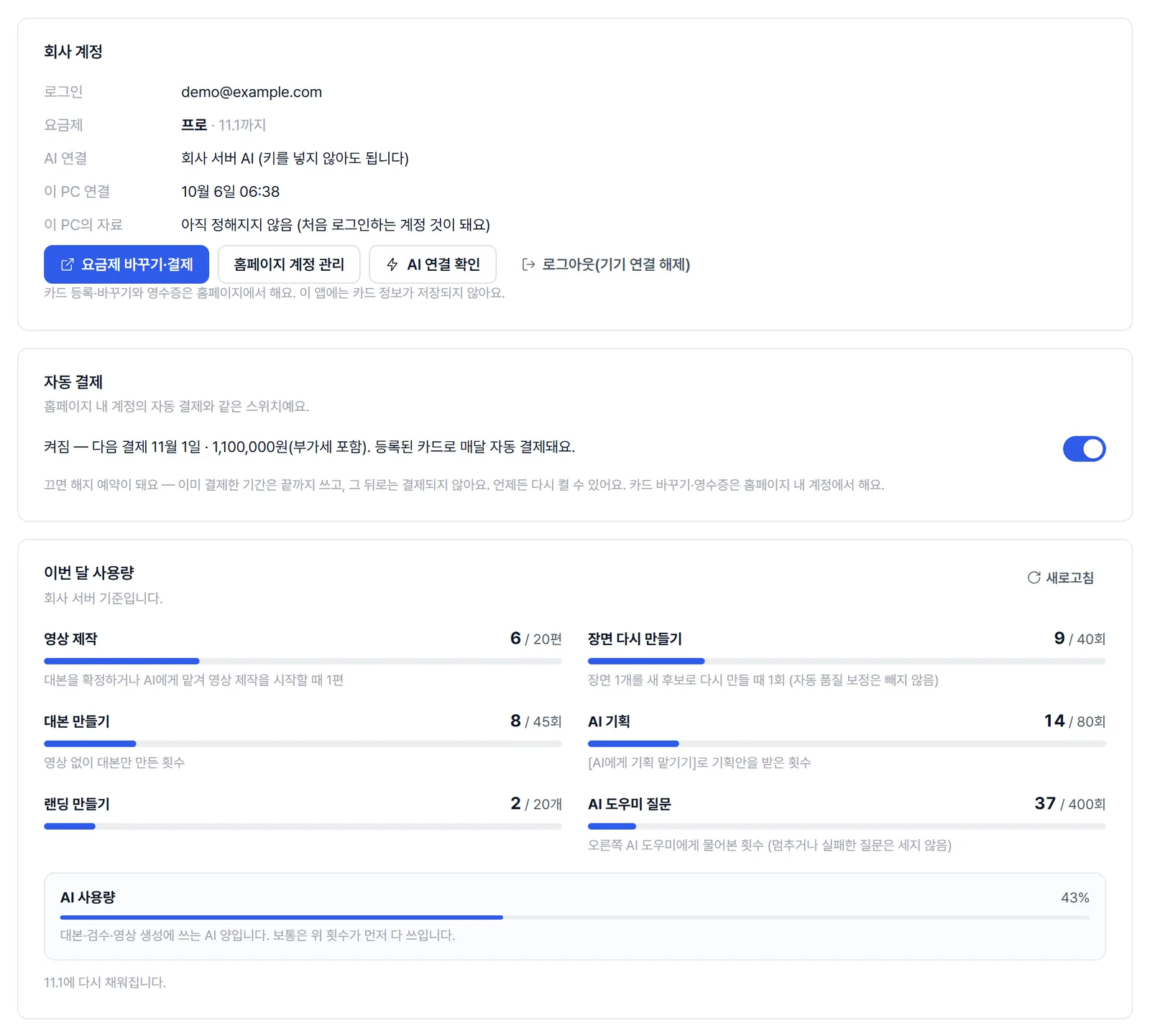Click the description 영상 없이 대본만 만든 횟수

(x=114, y=762)
